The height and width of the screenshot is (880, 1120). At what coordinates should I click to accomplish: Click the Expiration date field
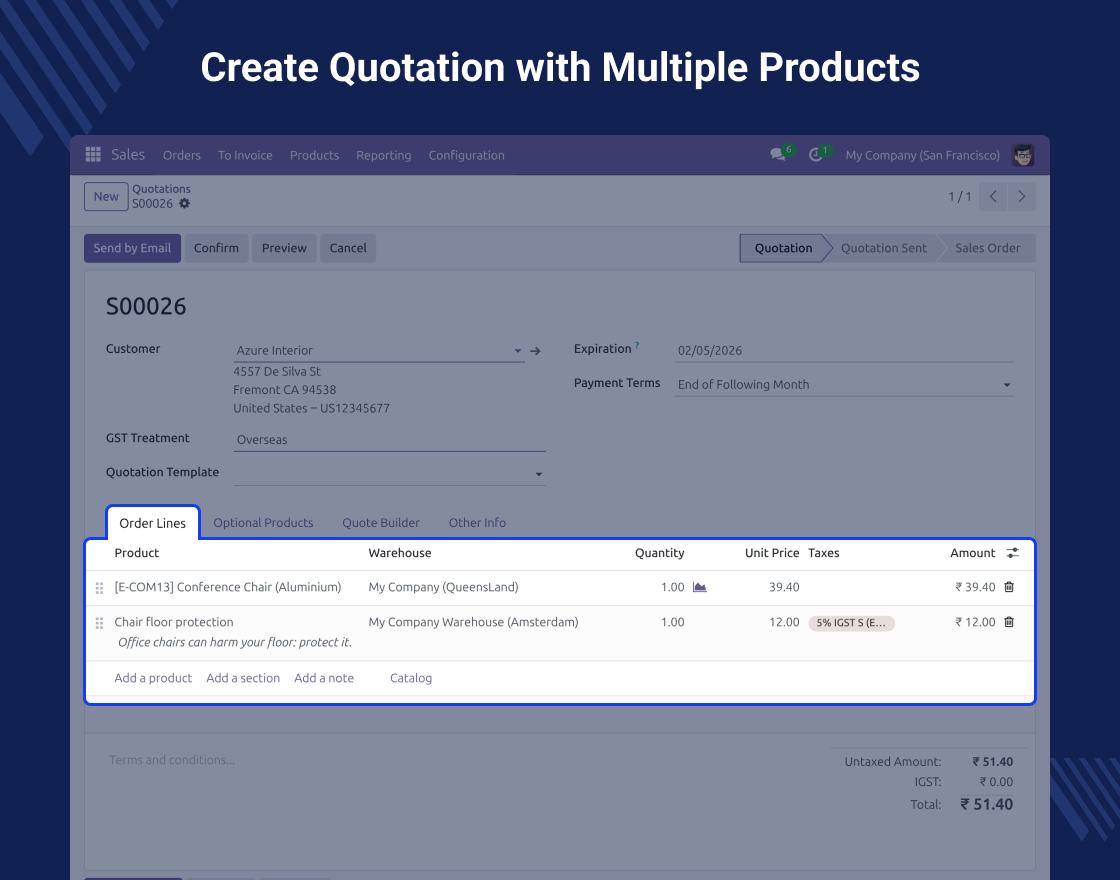coord(844,351)
